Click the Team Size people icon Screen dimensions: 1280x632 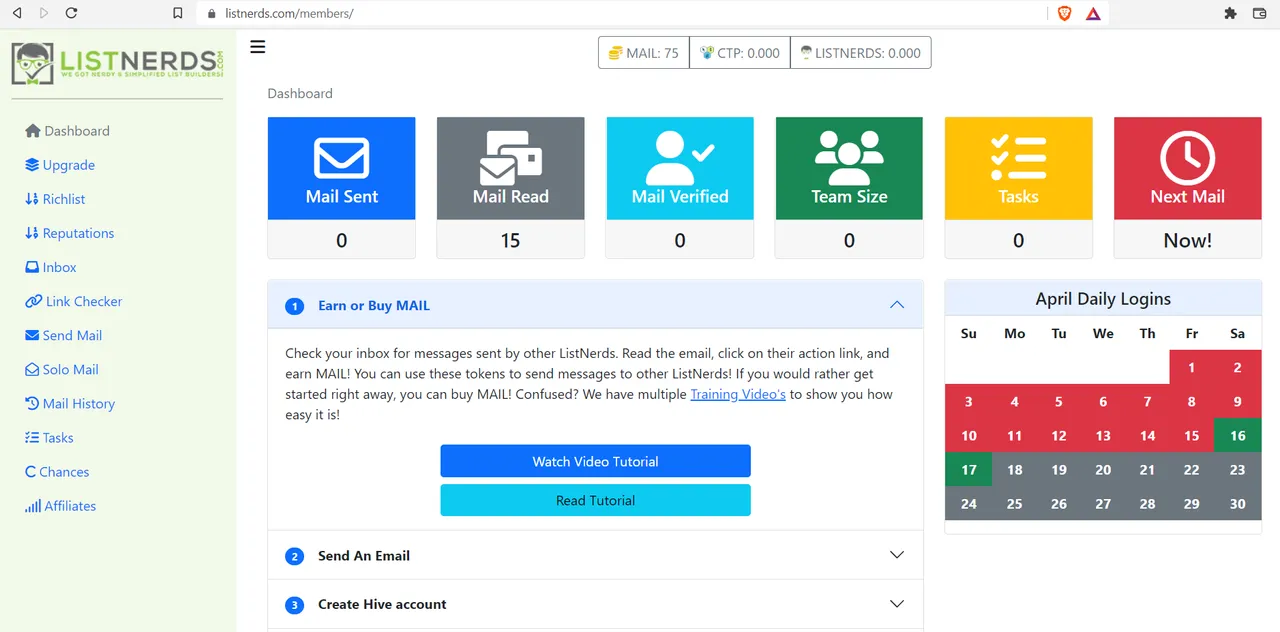tap(849, 157)
